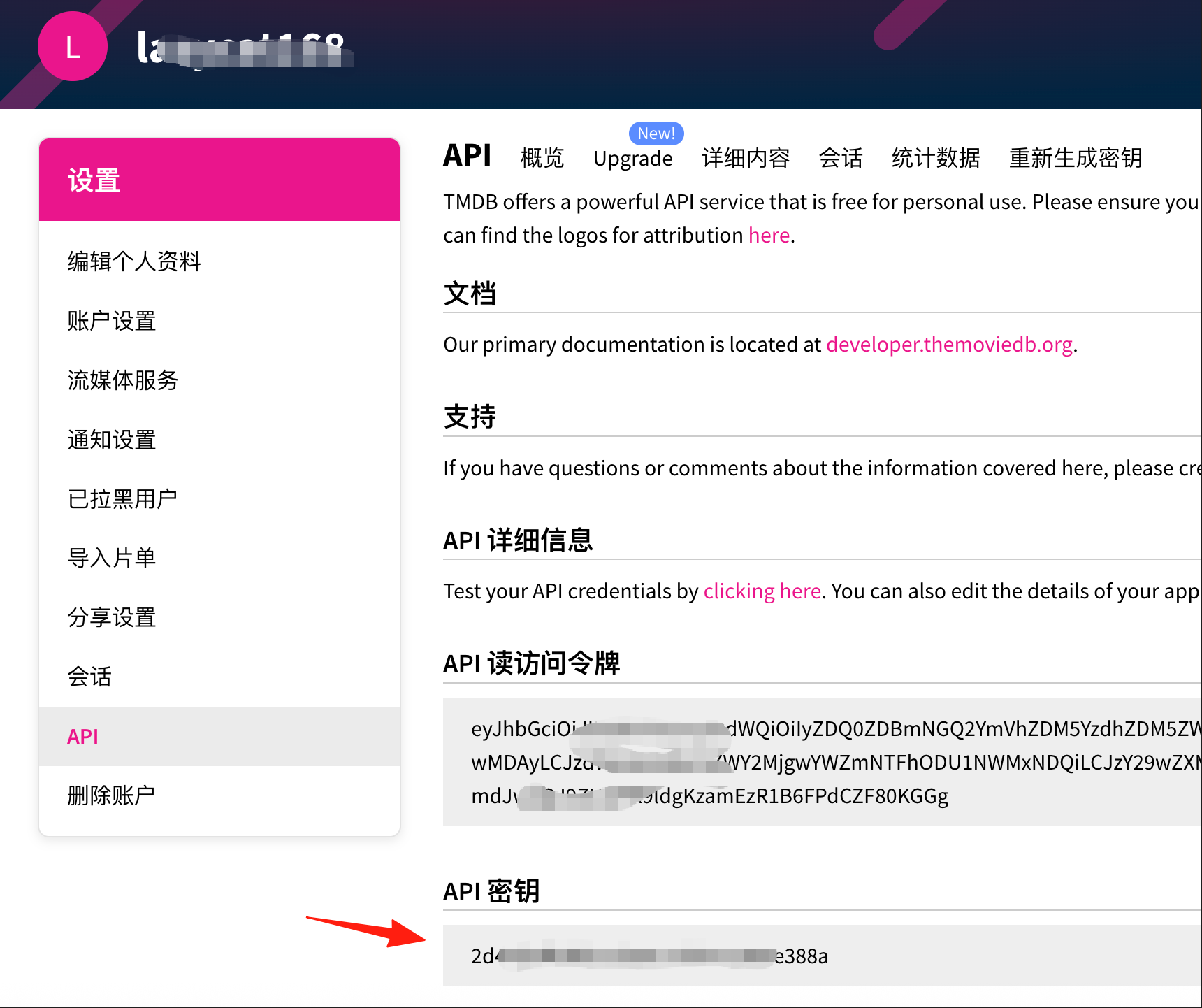Click the 'clicking here' credentials test link
Viewport: 1202px width, 1008px height.
pos(762,591)
